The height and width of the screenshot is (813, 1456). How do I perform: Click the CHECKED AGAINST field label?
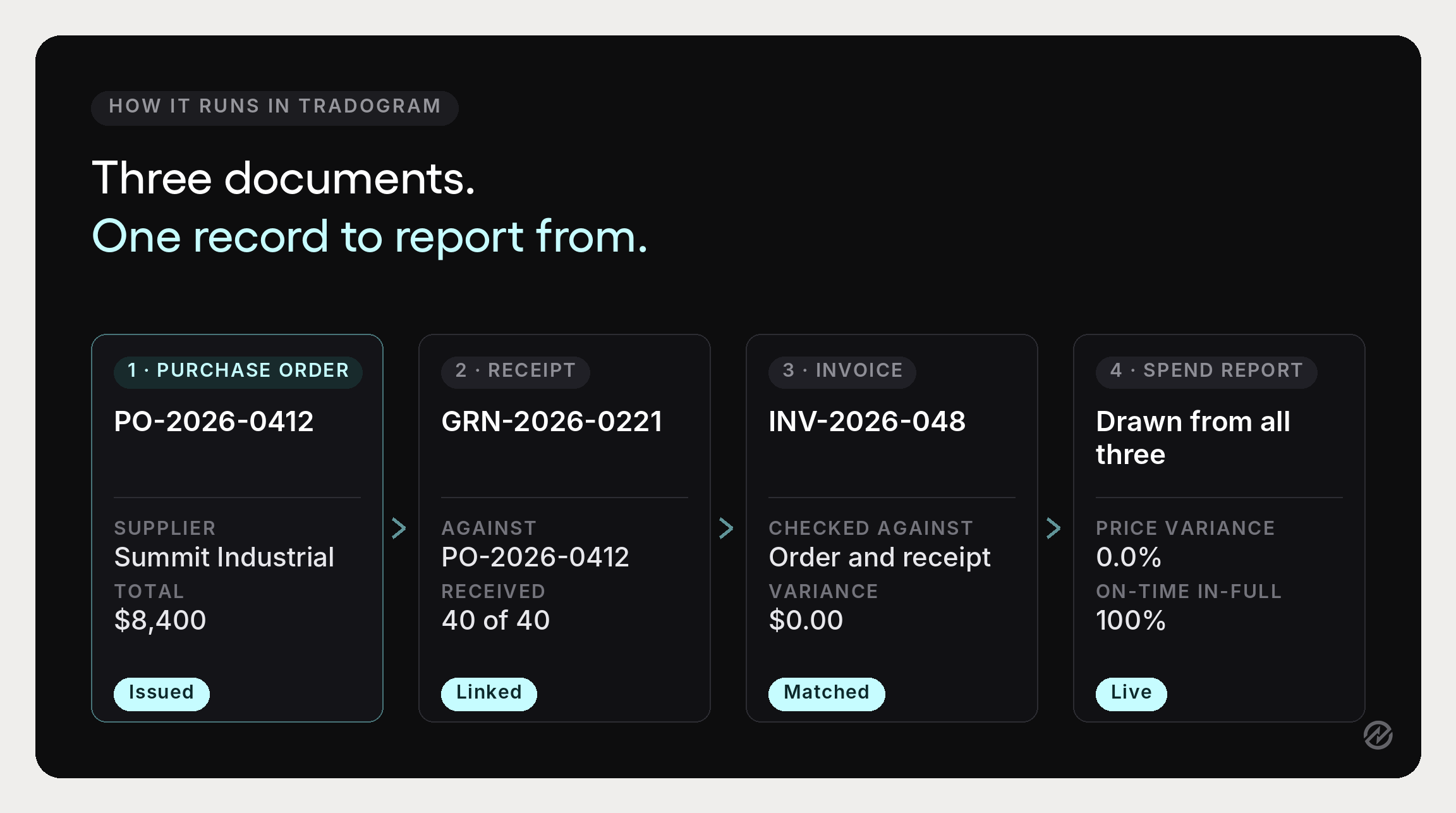(871, 529)
